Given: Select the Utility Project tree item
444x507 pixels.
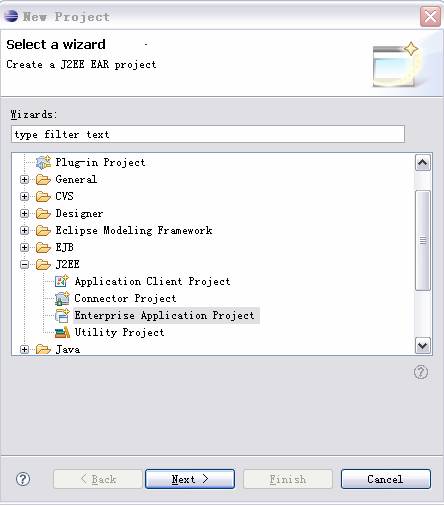Looking at the screenshot, I should (119, 332).
